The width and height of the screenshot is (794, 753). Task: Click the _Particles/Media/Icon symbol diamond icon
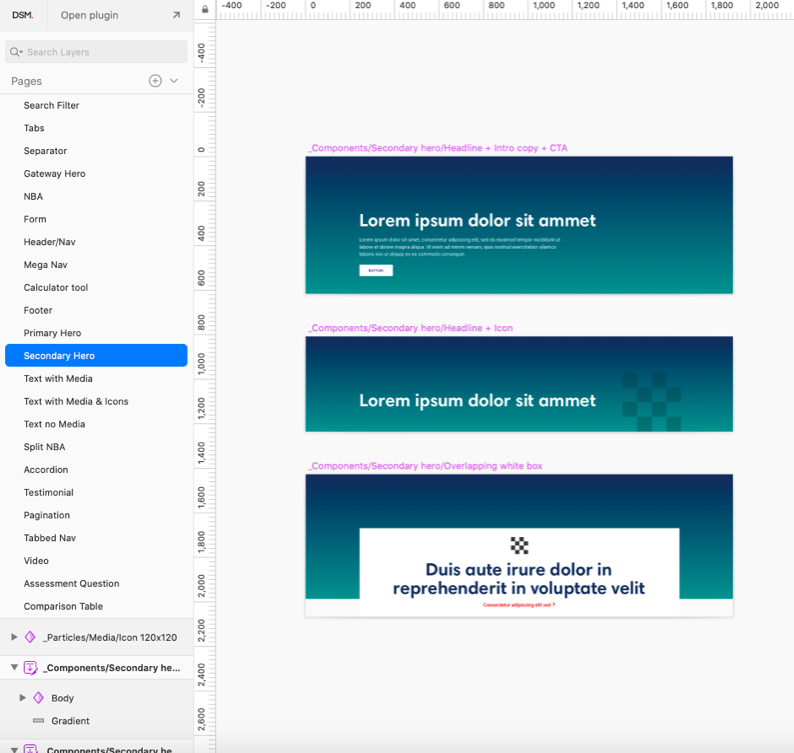pyautogui.click(x=30, y=637)
